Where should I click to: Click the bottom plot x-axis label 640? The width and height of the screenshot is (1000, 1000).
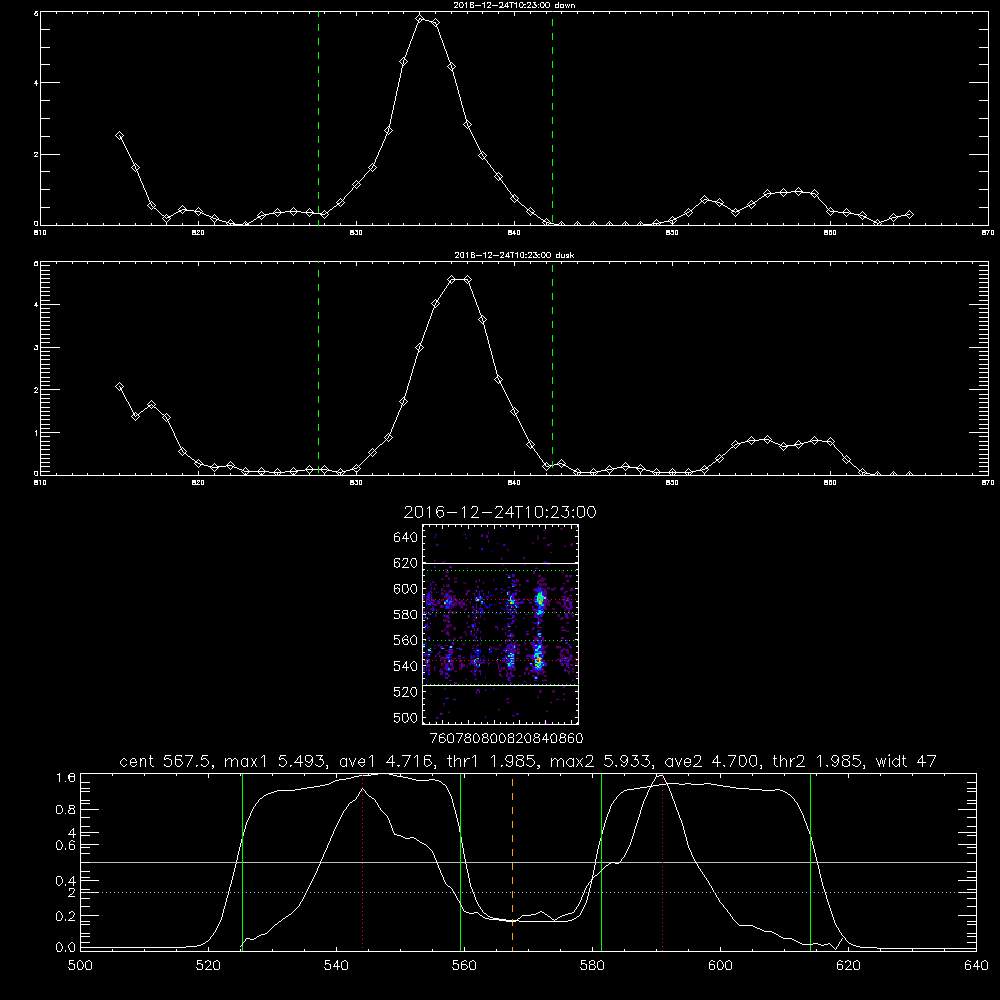(x=976, y=966)
